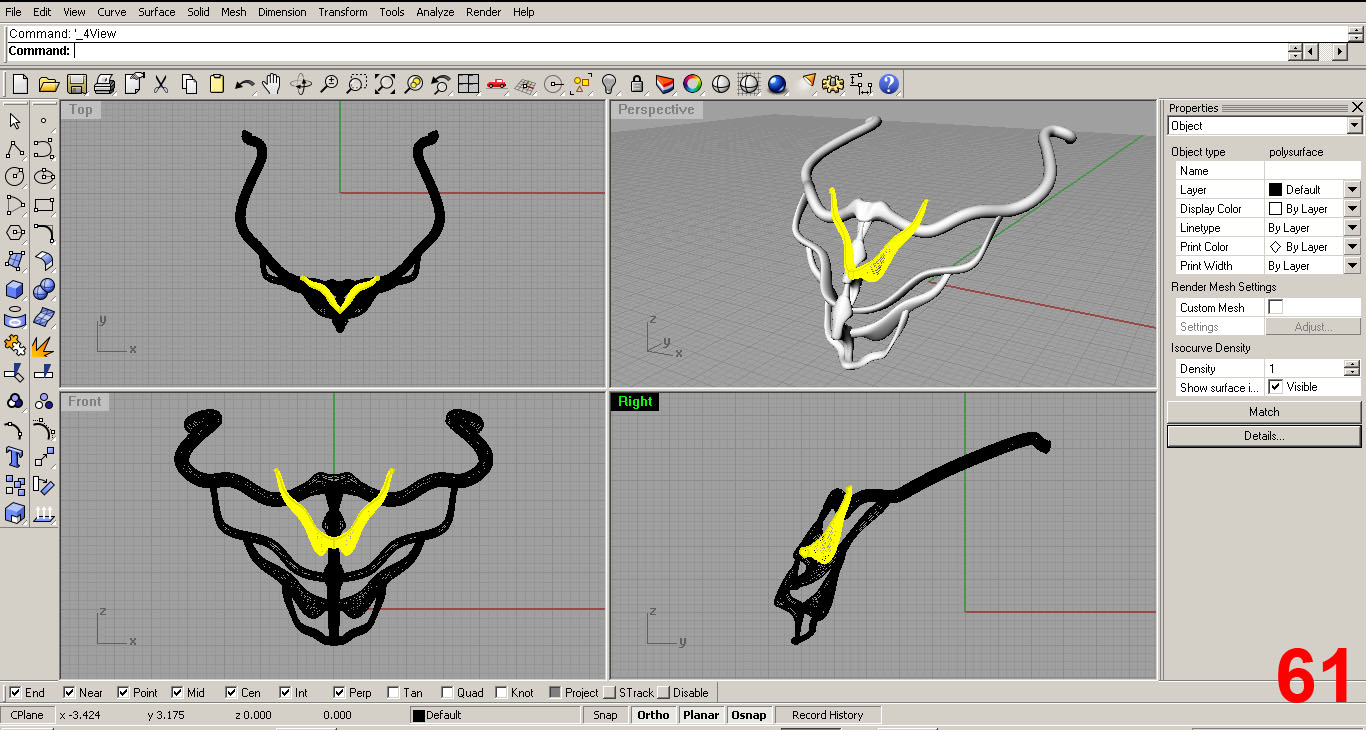The width and height of the screenshot is (1366, 730).
Task: Enable the Quad osnap checkbox
Action: pos(447,692)
